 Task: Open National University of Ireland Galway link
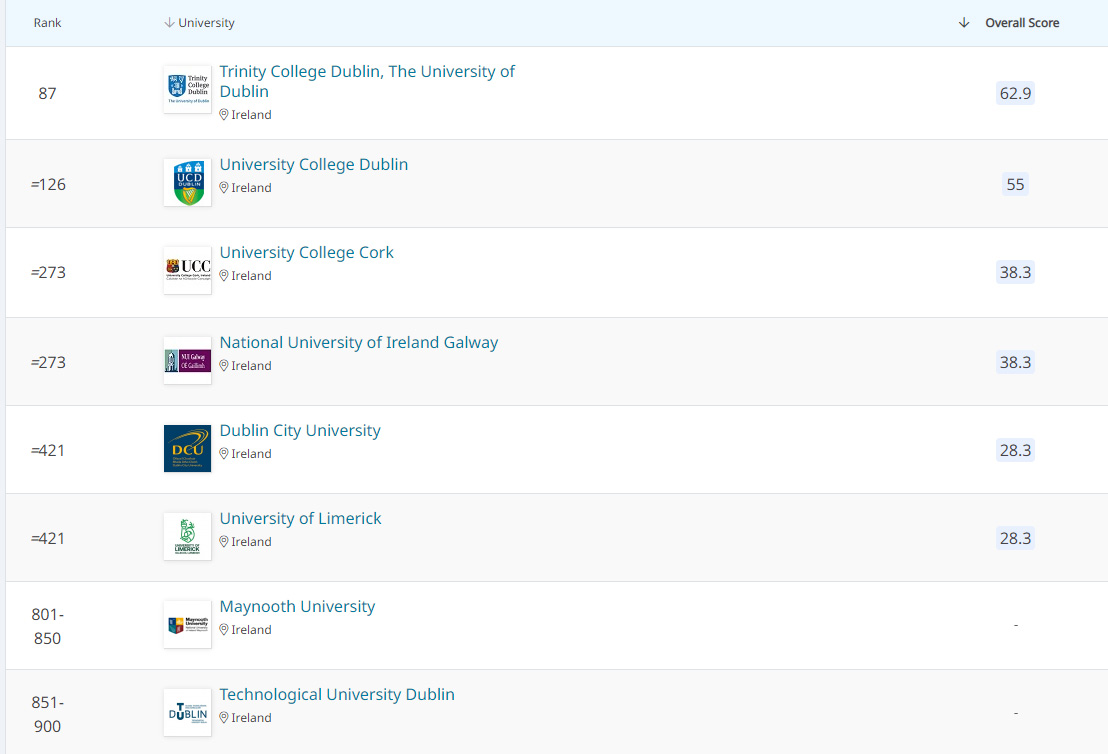(x=359, y=343)
